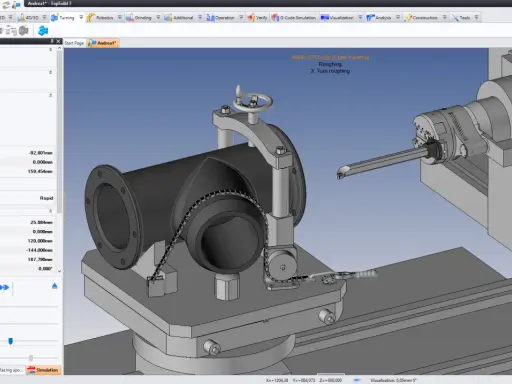Click the Operation tab icon
The height and width of the screenshot is (384, 512).
pyautogui.click(x=210, y=18)
